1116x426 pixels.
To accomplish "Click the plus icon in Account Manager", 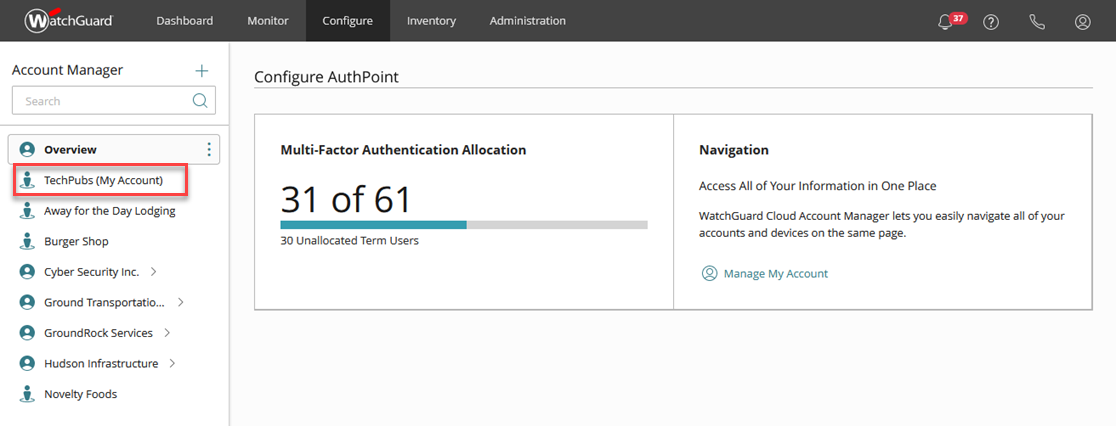I will pyautogui.click(x=202, y=70).
